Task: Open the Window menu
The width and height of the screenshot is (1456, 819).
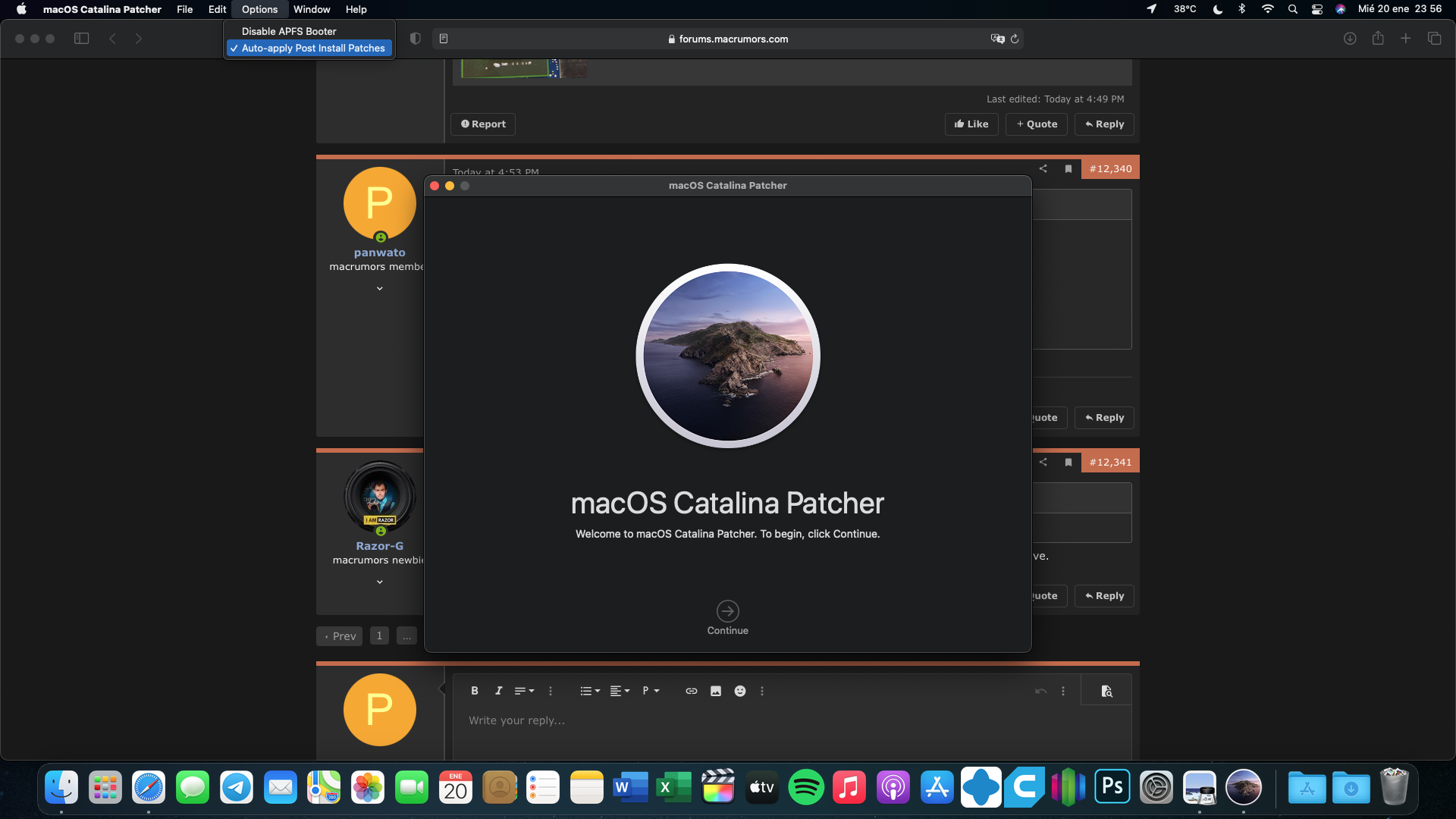Action: [x=312, y=9]
